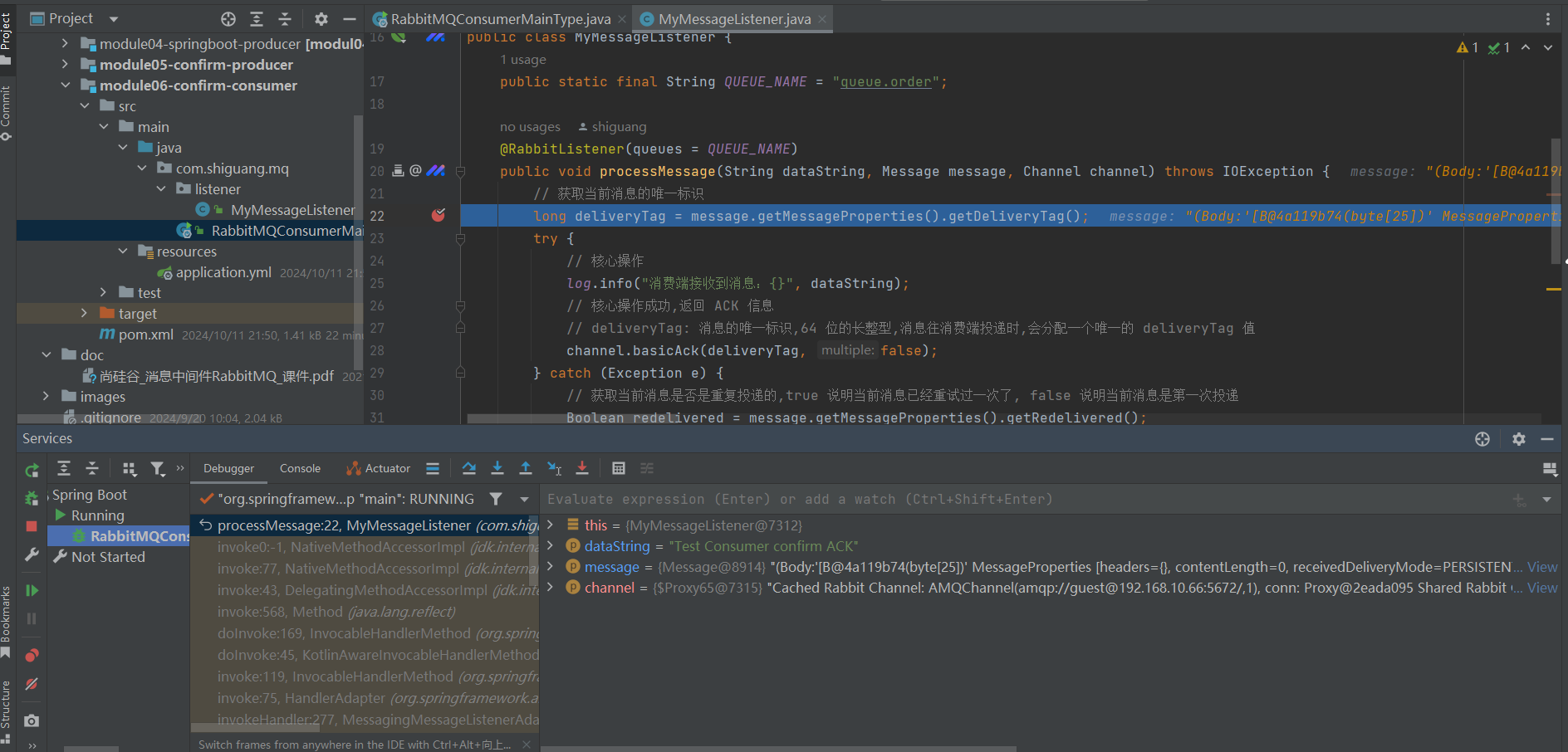Screen dimensions: 1568x752
Task: Expand the 'this' variable node
Action: (550, 525)
